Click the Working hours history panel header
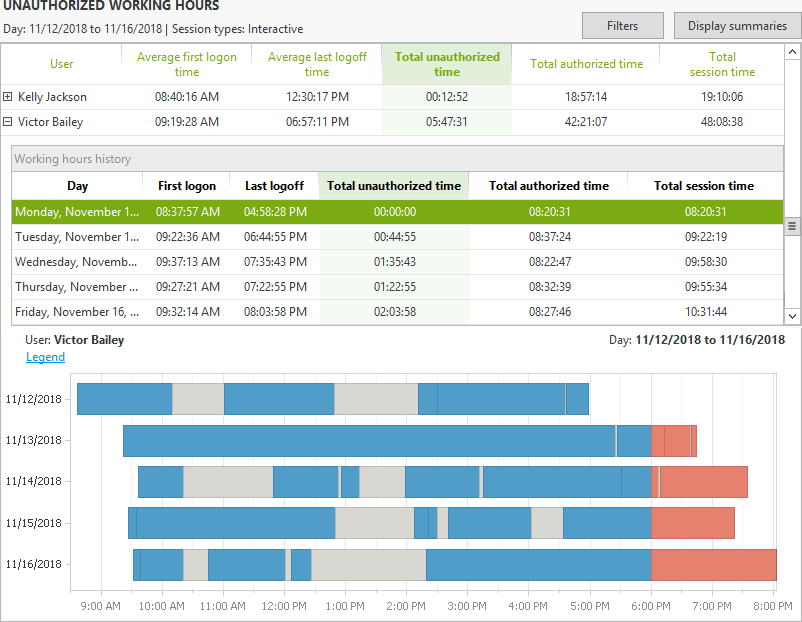This screenshot has height=622, width=802. point(397,159)
